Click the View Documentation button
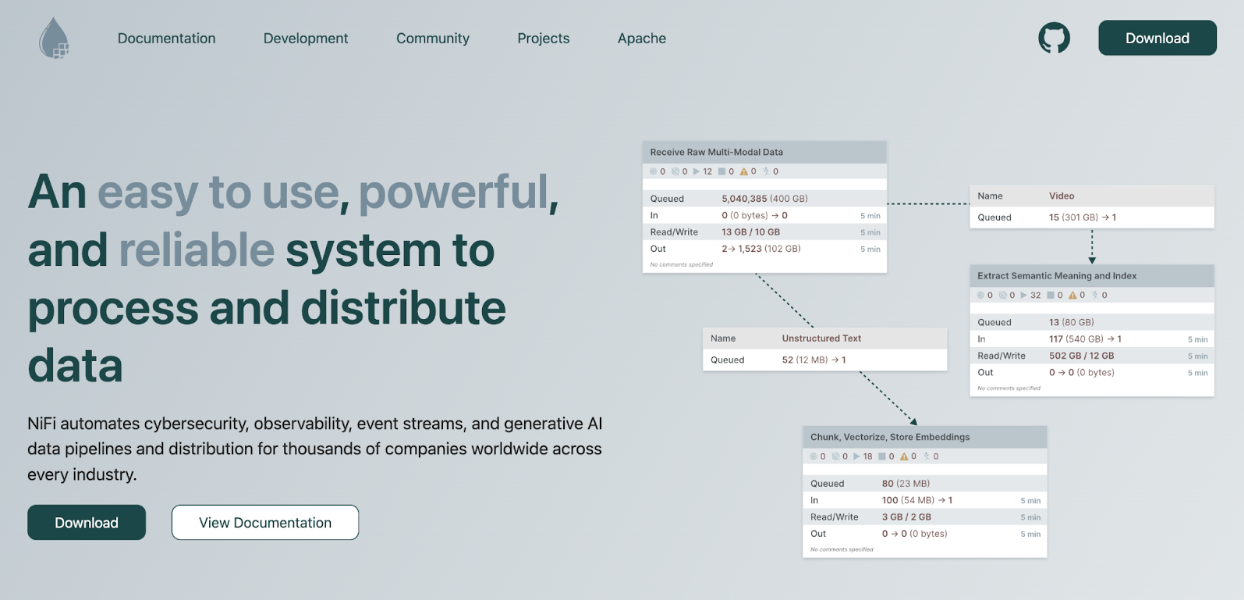The height and width of the screenshot is (600, 1244). click(x=265, y=522)
